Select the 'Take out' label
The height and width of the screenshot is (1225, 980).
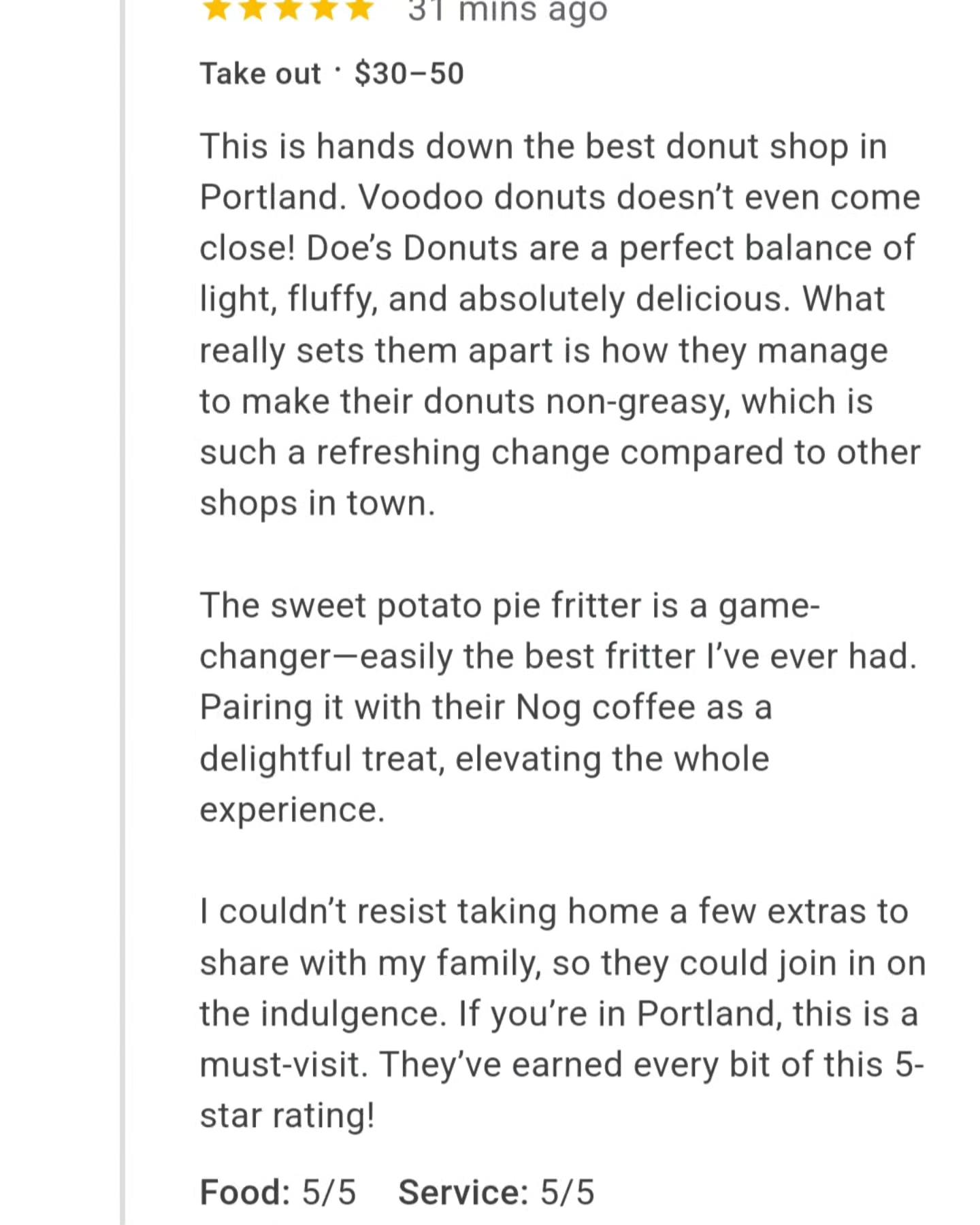[x=260, y=73]
